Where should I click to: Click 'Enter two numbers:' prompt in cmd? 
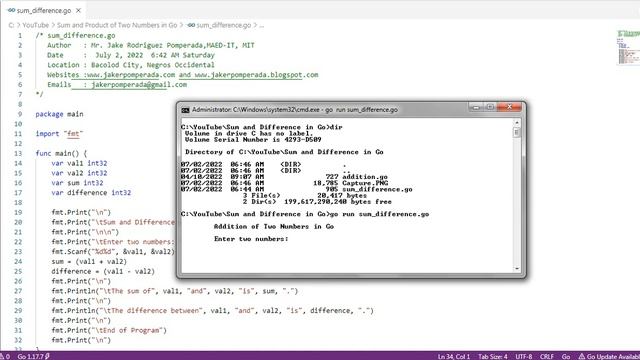pos(251,239)
